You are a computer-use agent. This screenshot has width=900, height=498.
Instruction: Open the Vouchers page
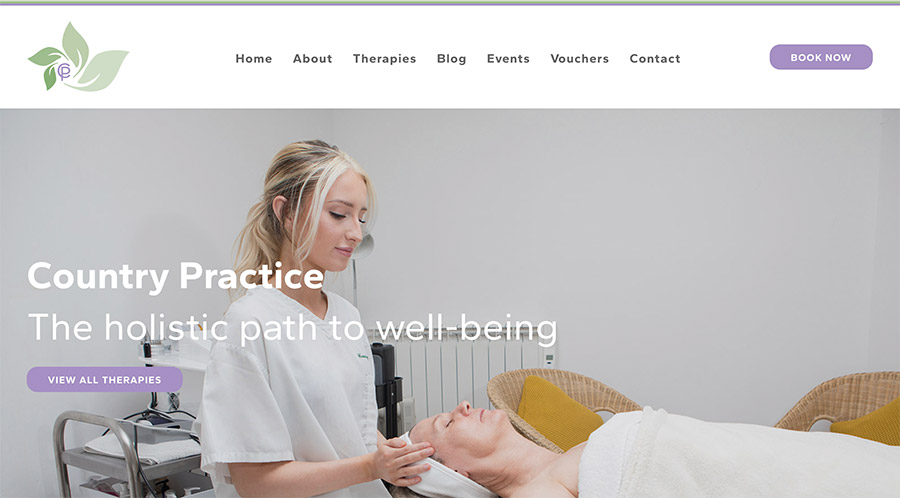tap(579, 59)
